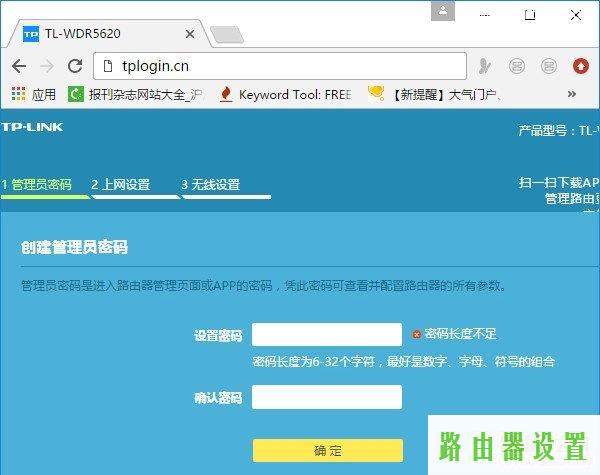Click the 设置密码 password field
This screenshot has height=475, width=600.
point(327,334)
